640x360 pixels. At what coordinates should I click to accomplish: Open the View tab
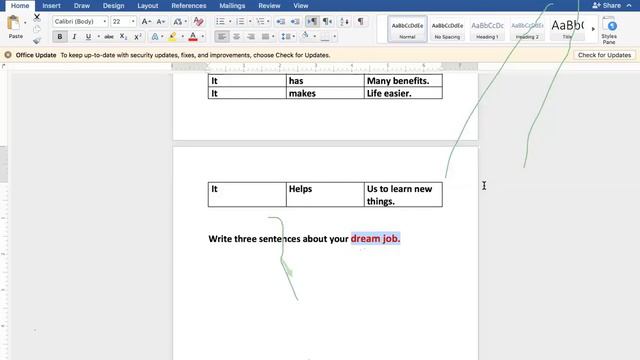(x=301, y=6)
